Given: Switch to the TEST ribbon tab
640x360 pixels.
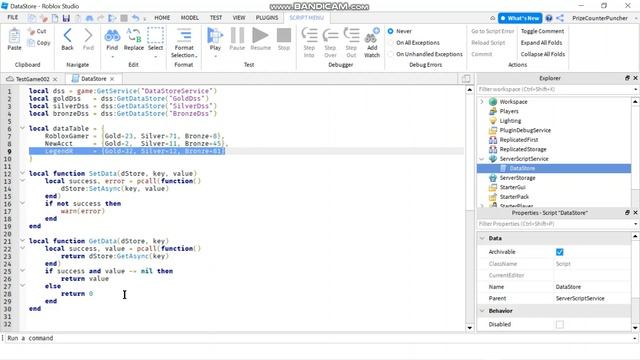Looking at the screenshot, I should pos(216,18).
